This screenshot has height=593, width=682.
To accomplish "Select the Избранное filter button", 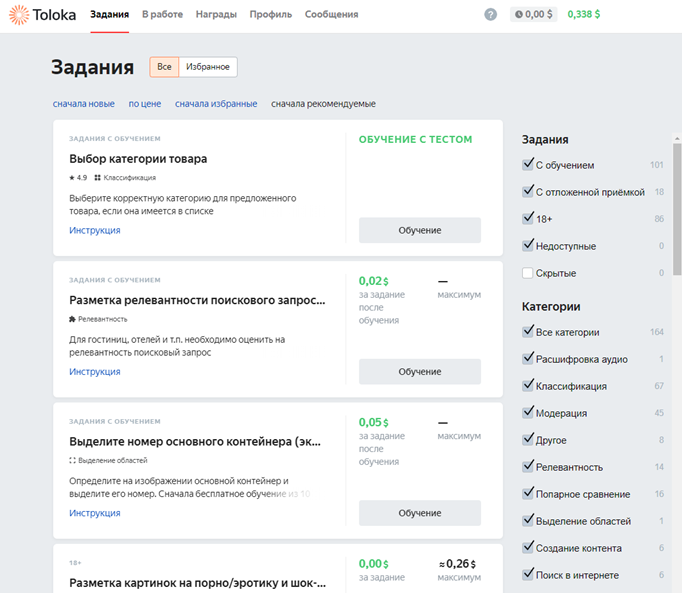I will (x=208, y=67).
